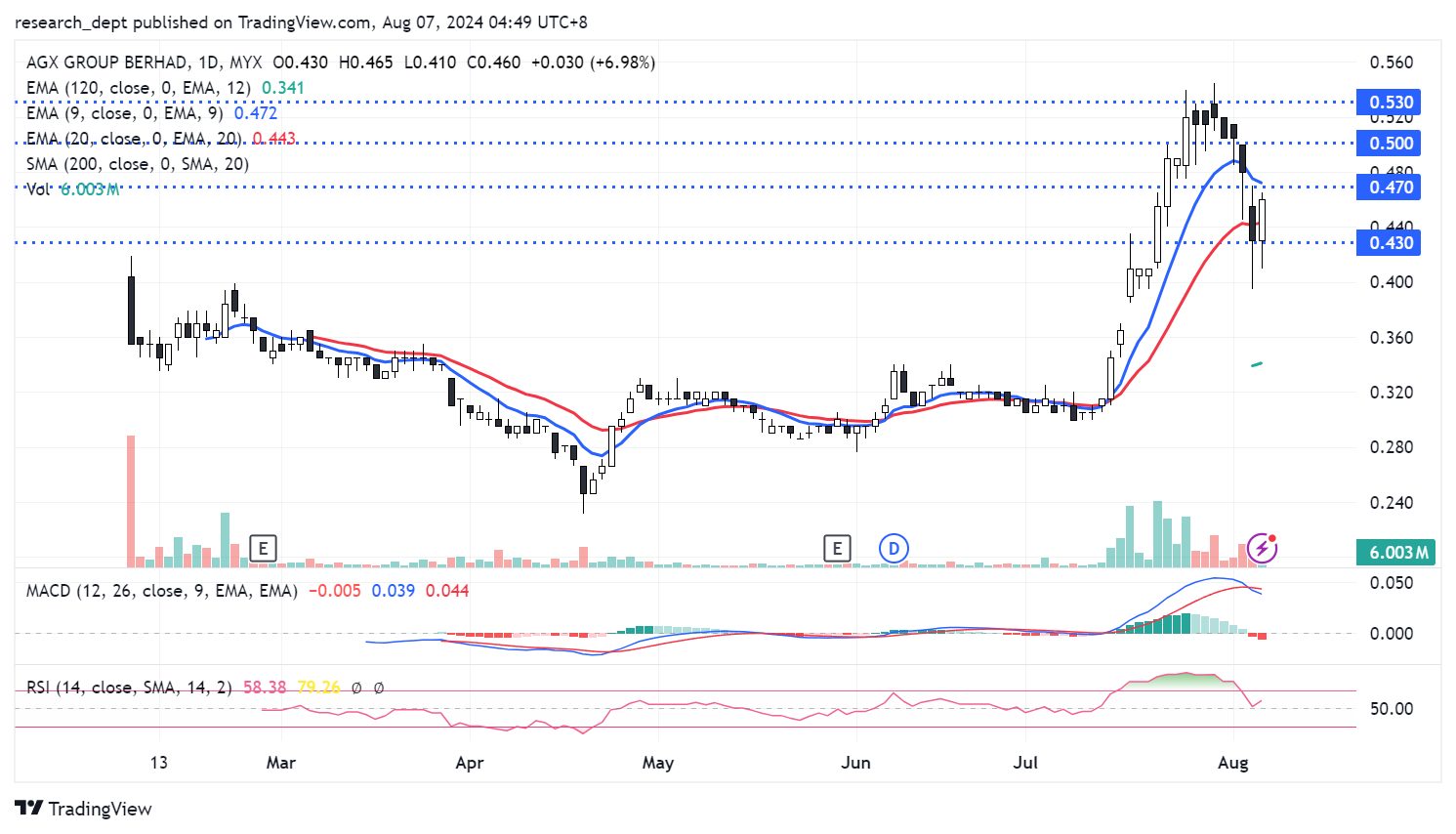
Task: Click the purple lightning bolt icon
Action: [x=1262, y=548]
